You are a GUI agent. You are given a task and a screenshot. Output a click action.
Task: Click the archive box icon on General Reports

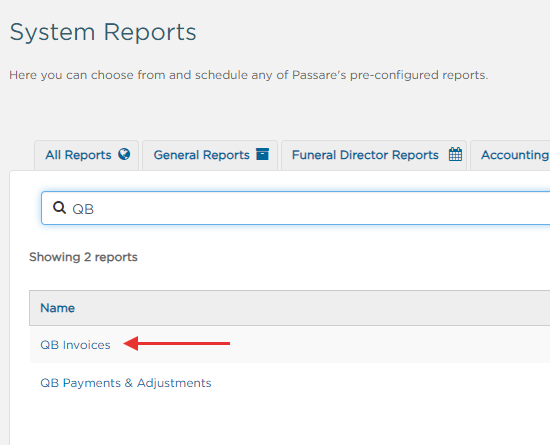(262, 154)
